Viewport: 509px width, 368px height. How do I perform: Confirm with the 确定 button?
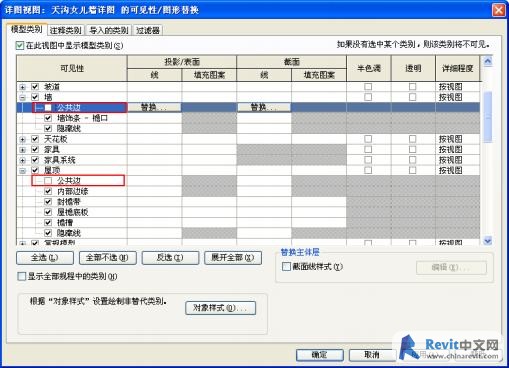(x=319, y=355)
